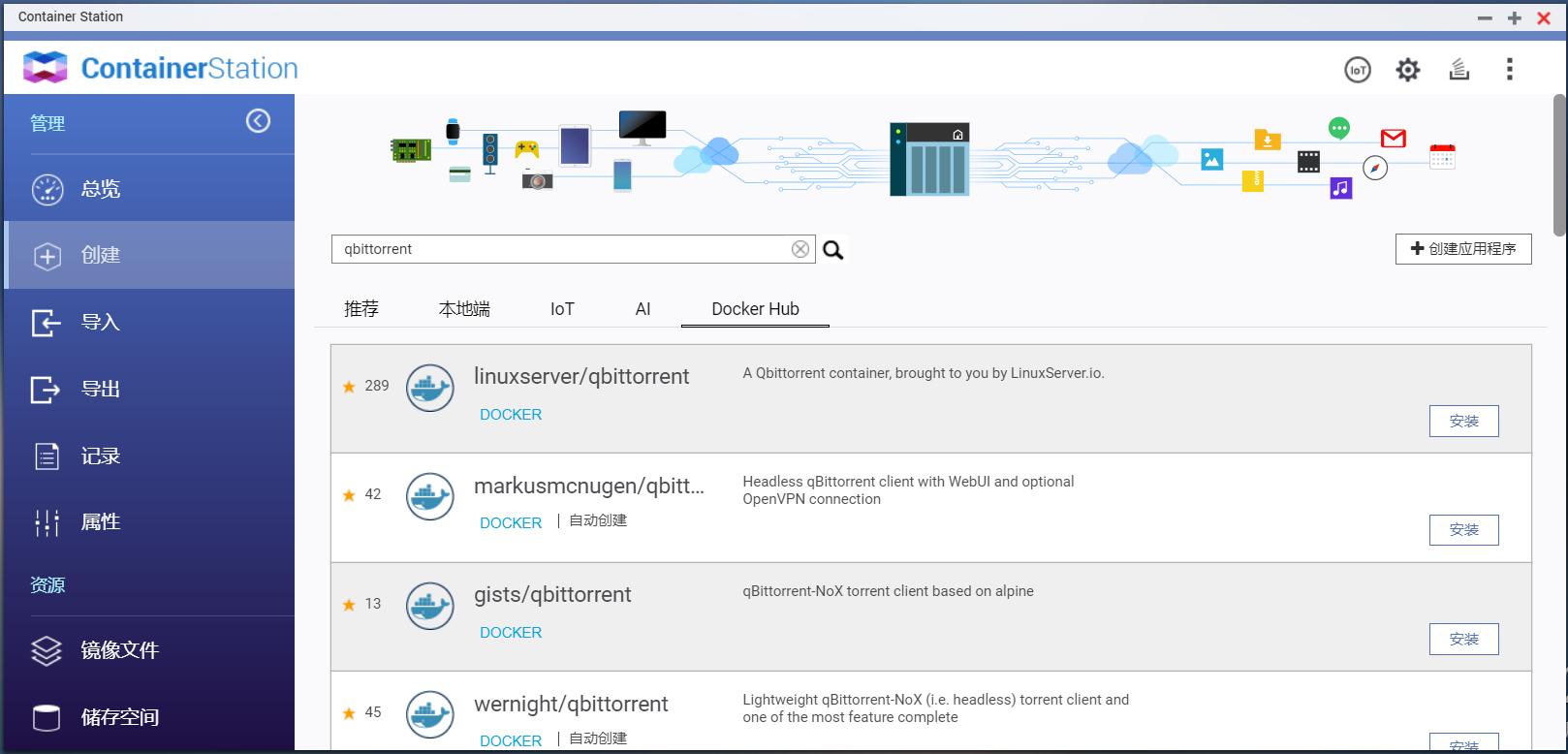Open settings gear in header
The width and height of the screenshot is (1568, 754).
pyautogui.click(x=1407, y=70)
